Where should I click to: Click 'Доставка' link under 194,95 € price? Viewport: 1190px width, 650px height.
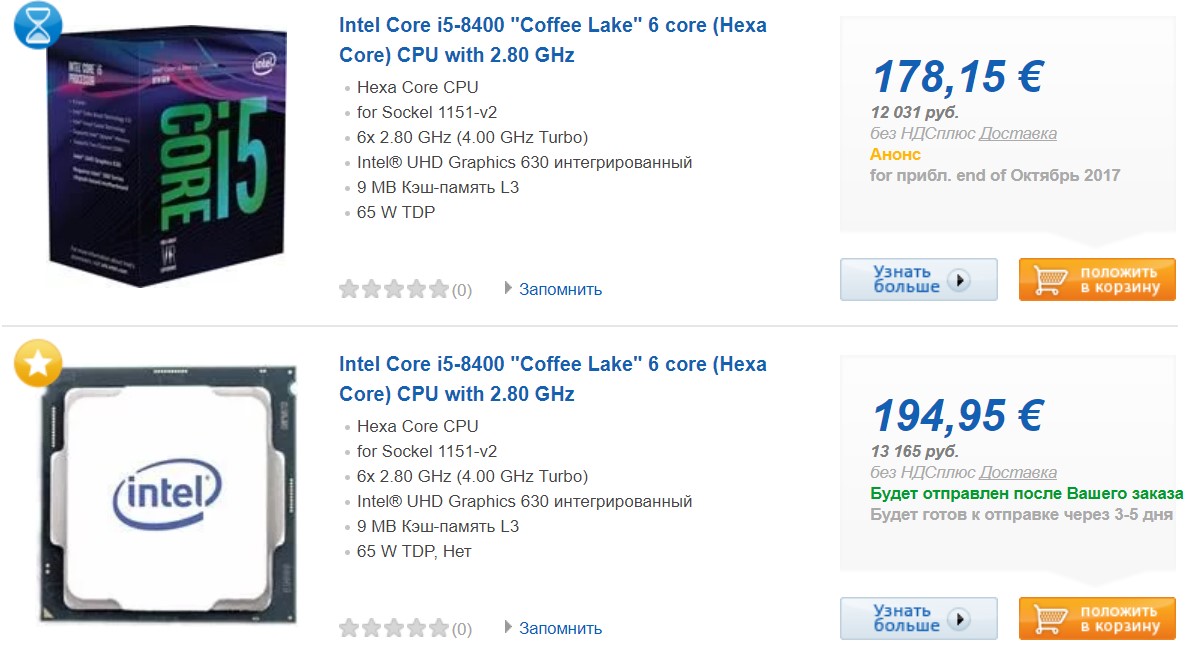[1017, 472]
